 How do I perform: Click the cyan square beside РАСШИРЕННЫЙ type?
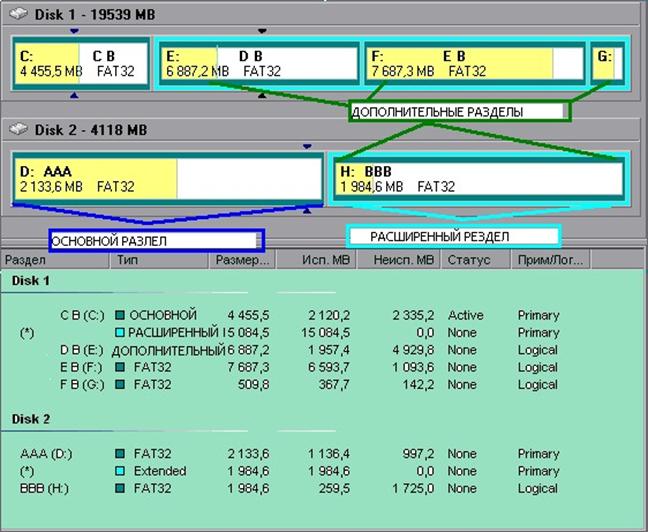pyautogui.click(x=120, y=332)
